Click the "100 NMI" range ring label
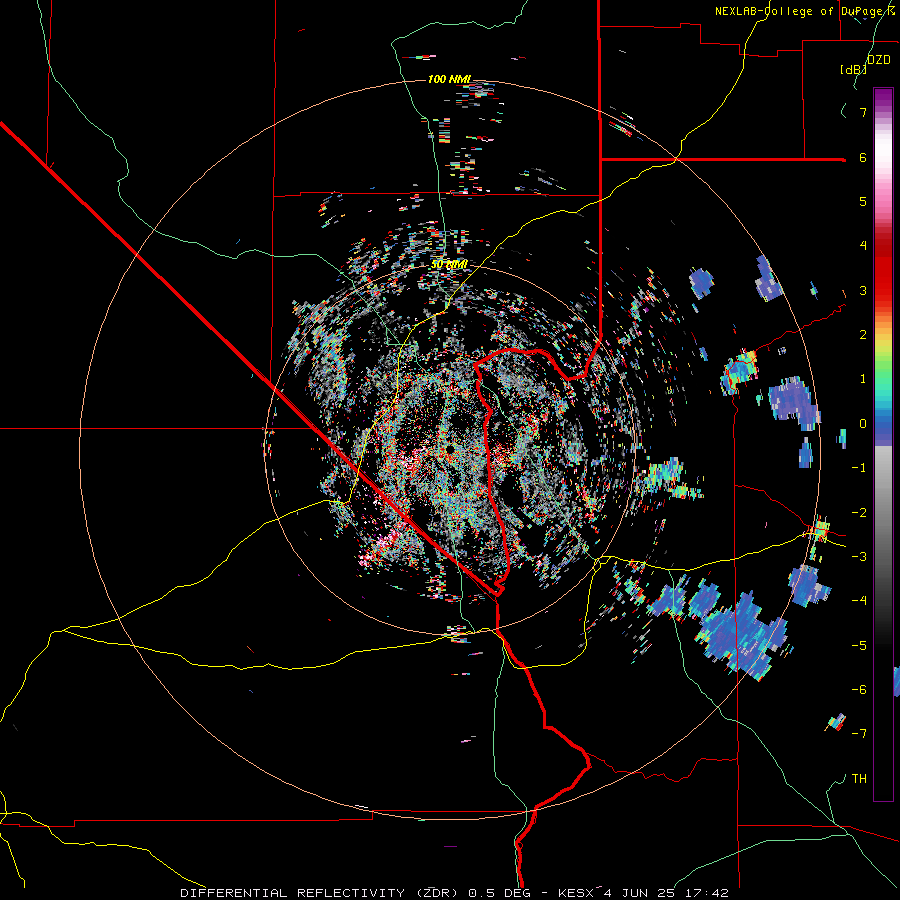The height and width of the screenshot is (900, 900). click(x=449, y=79)
